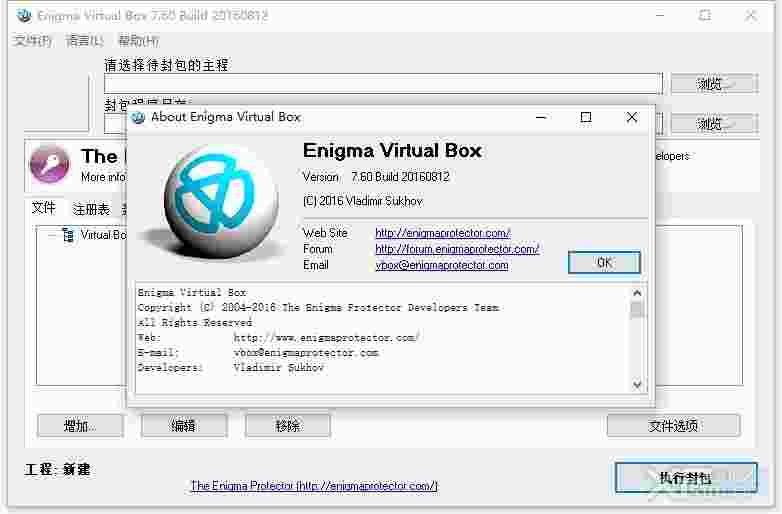Image resolution: width=782 pixels, height=514 pixels.
Task: Open the 帮助(H) menu
Action: click(x=139, y=40)
